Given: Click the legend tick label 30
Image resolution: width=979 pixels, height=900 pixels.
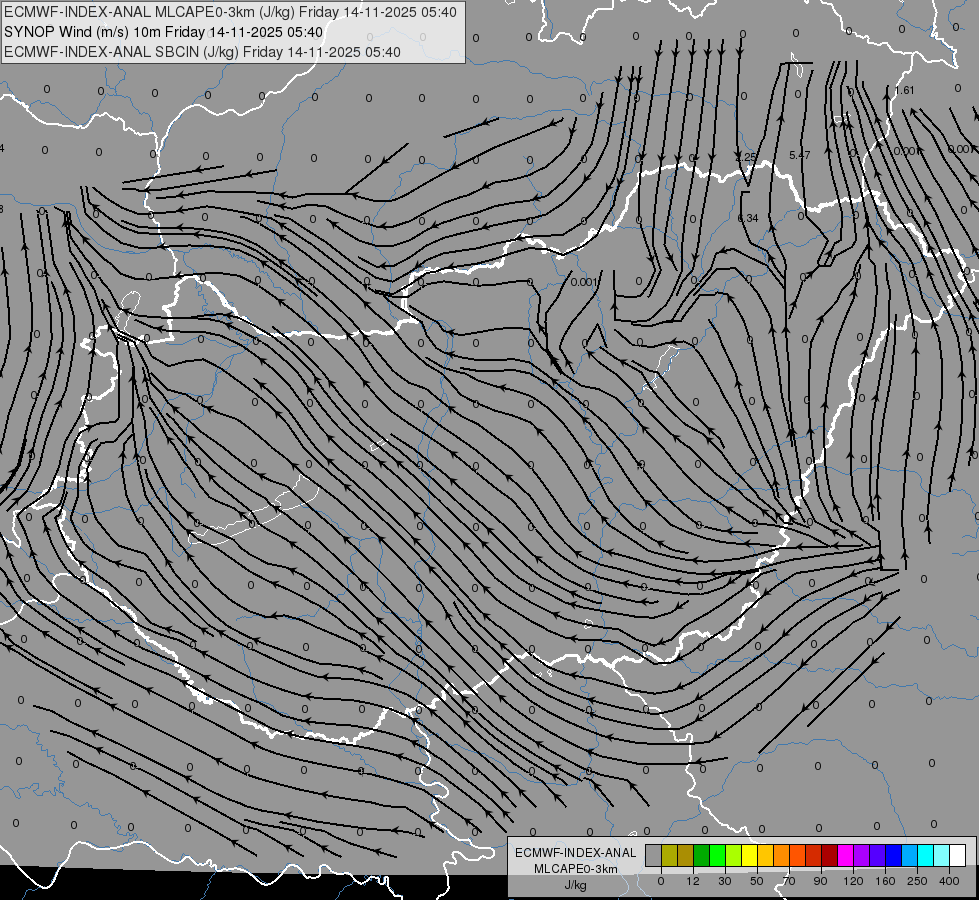Looking at the screenshot, I should [725, 881].
